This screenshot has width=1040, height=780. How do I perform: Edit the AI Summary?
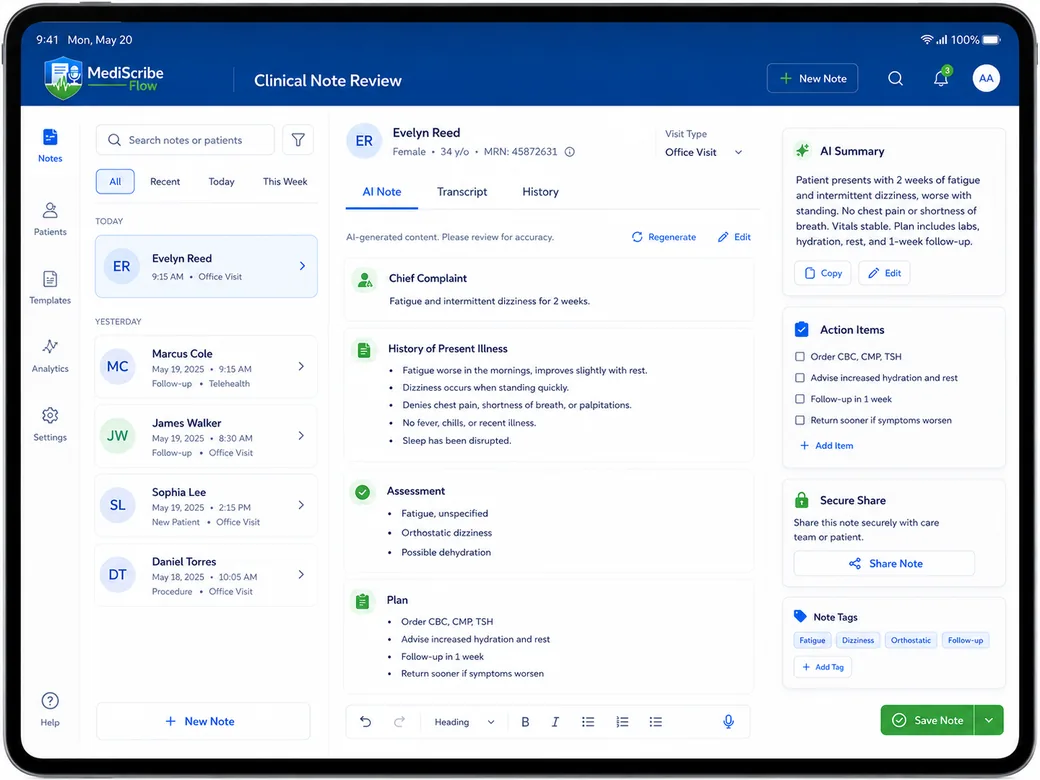(884, 273)
